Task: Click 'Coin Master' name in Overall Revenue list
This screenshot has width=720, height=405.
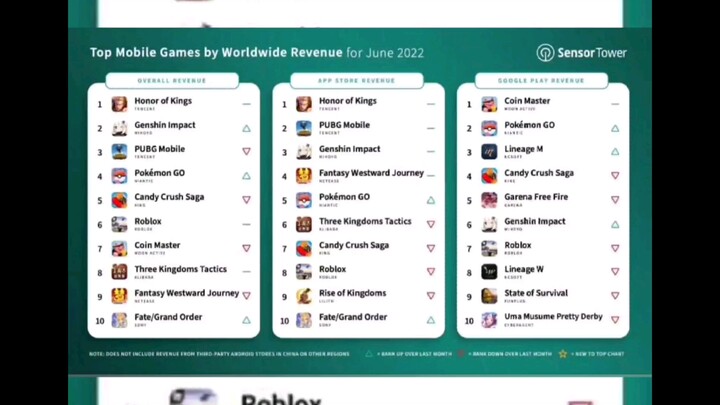Action: point(157,245)
